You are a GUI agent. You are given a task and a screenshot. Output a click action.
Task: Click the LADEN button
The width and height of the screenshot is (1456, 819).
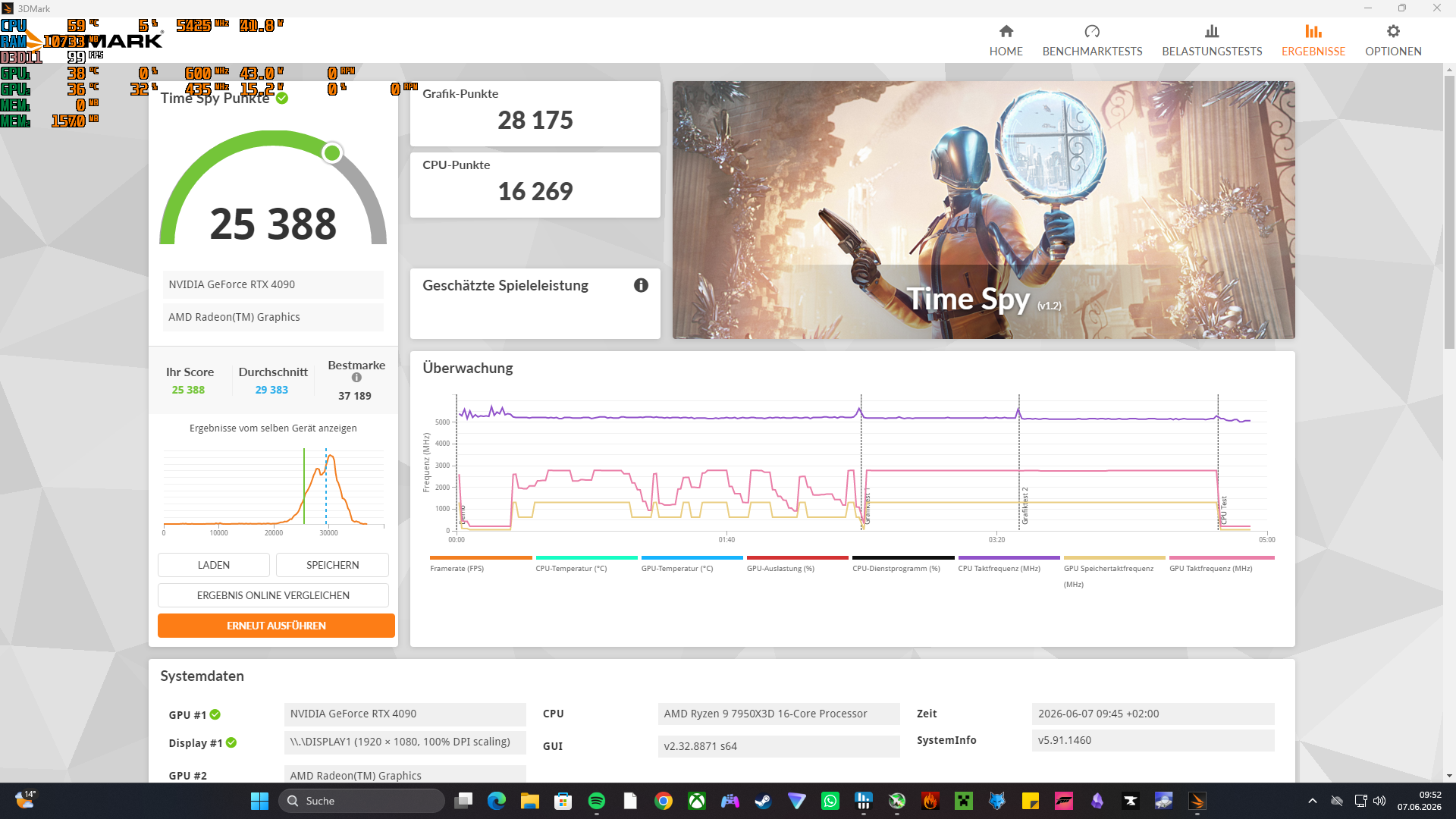click(214, 565)
